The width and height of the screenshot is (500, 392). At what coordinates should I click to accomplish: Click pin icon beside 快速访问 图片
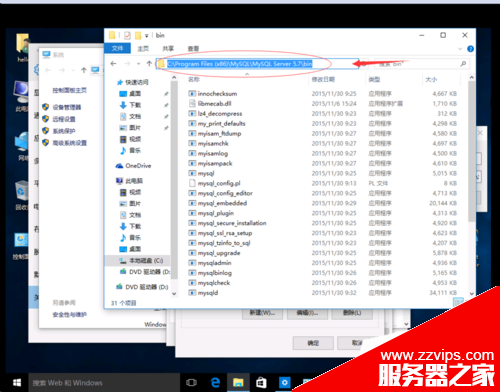[x=166, y=128]
